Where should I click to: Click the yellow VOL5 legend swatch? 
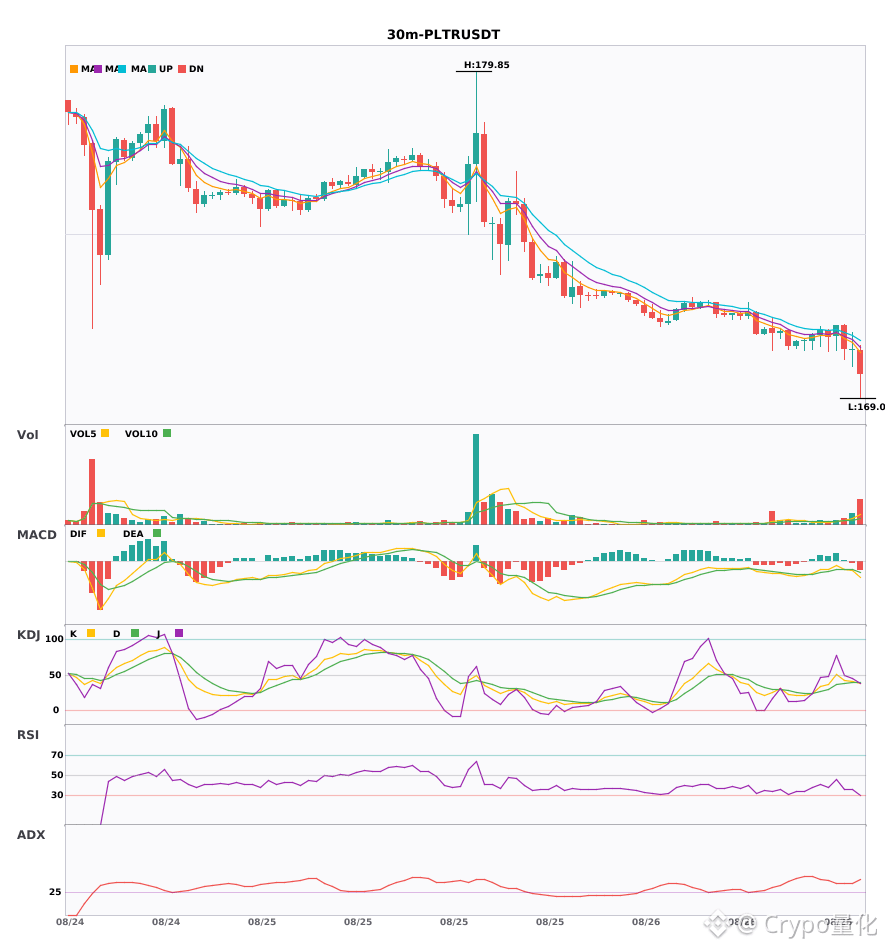coord(105,433)
